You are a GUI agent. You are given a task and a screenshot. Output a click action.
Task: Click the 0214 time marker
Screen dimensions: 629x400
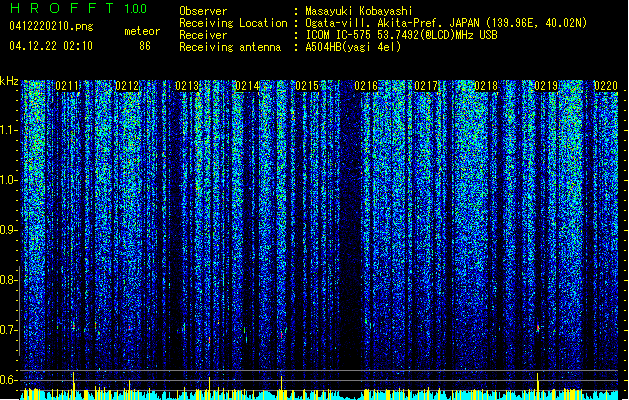click(247, 86)
